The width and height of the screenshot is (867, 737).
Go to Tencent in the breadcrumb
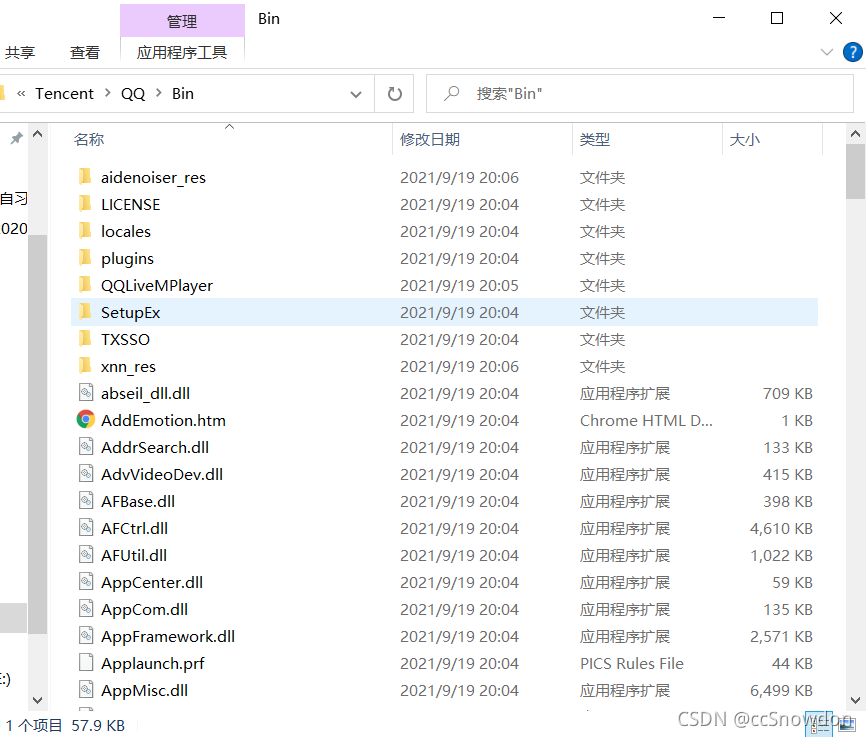(64, 93)
